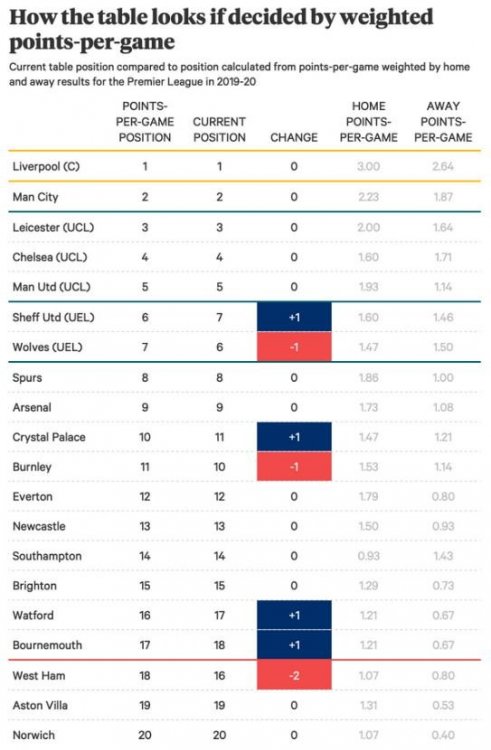Select the Aston Villa team name
Screen dimensions: 491x750
[40, 705]
